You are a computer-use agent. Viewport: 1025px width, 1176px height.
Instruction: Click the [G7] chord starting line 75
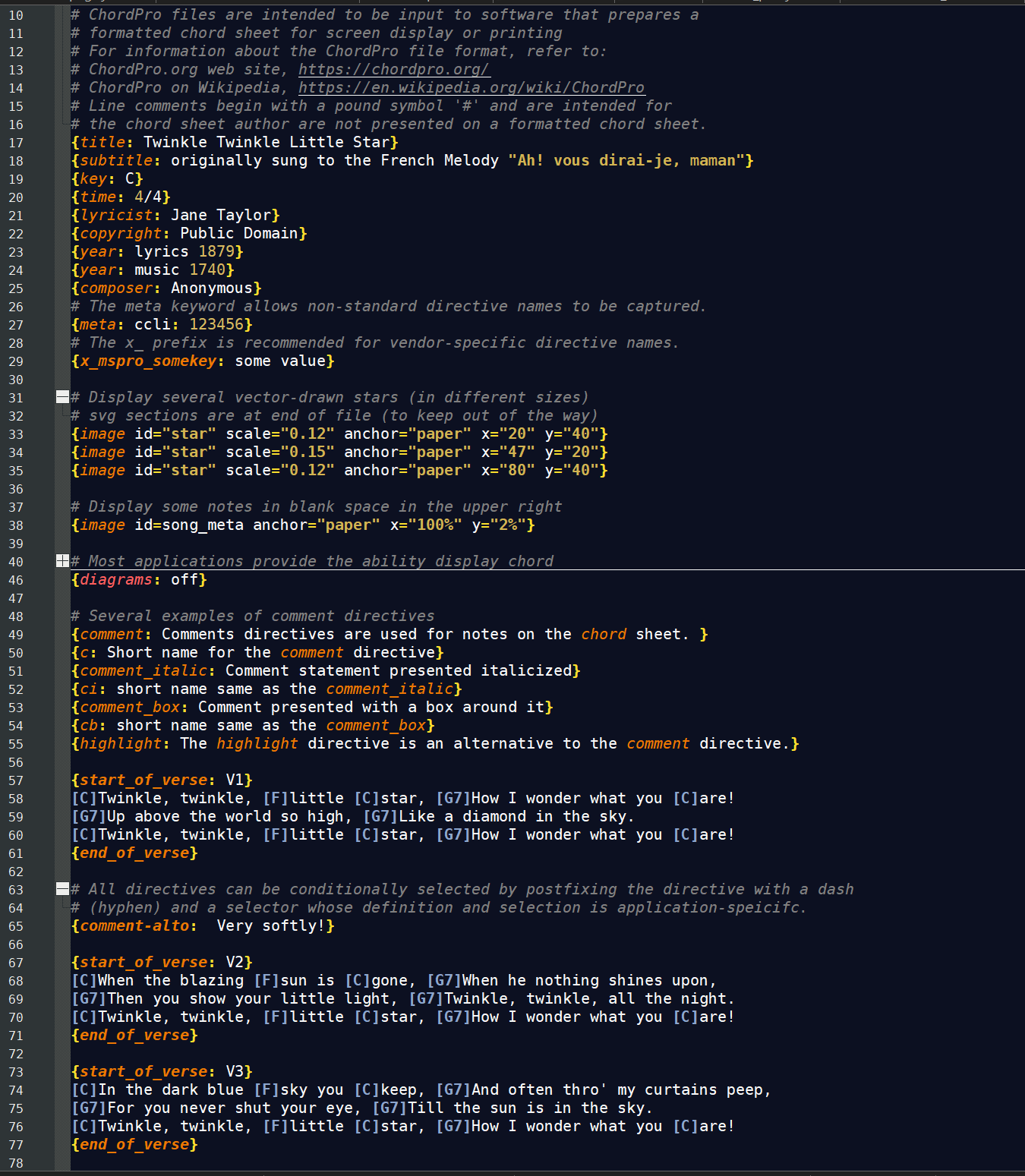89,1108
